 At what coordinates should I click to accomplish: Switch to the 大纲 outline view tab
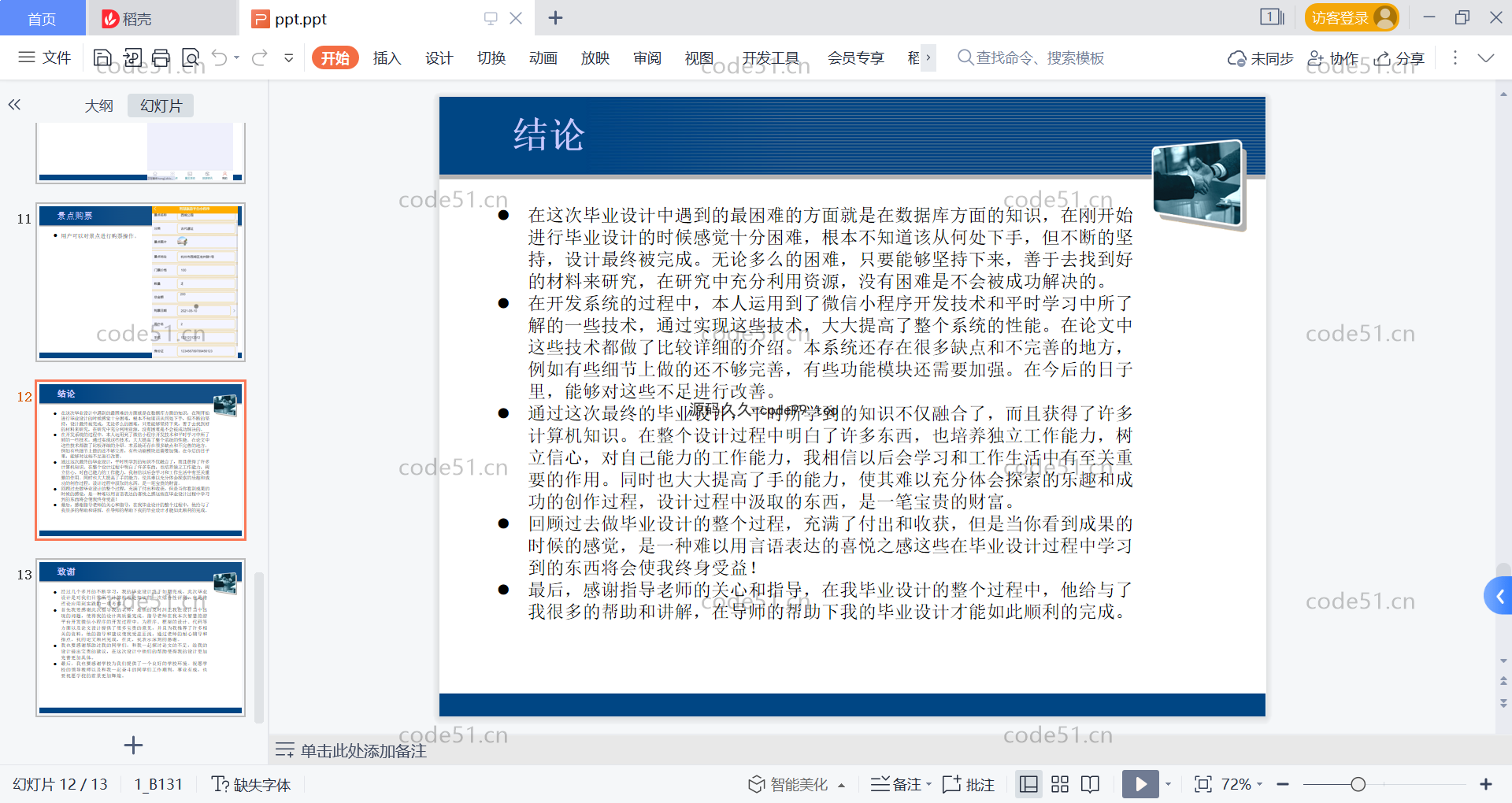(99, 105)
